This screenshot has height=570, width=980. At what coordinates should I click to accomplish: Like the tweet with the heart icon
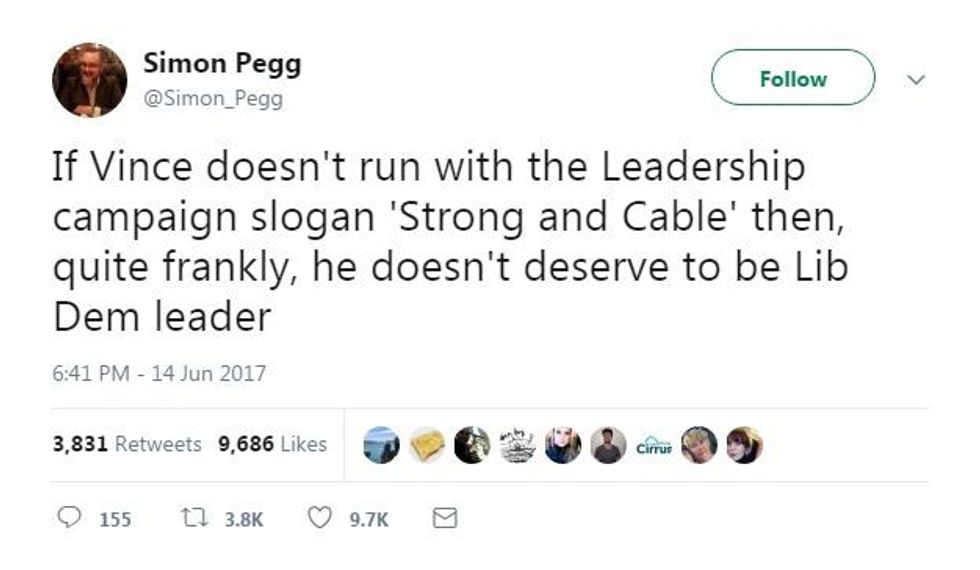click(x=320, y=518)
